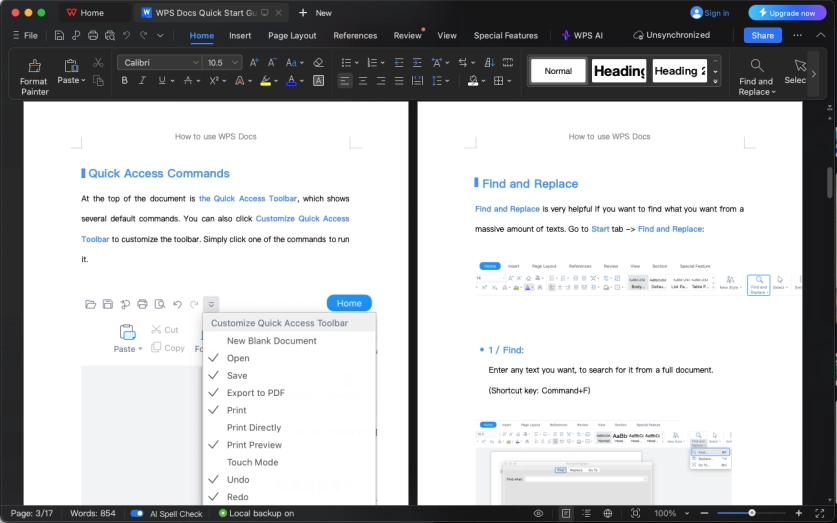Open WPS AI
The image size is (837, 523).
[582, 35]
